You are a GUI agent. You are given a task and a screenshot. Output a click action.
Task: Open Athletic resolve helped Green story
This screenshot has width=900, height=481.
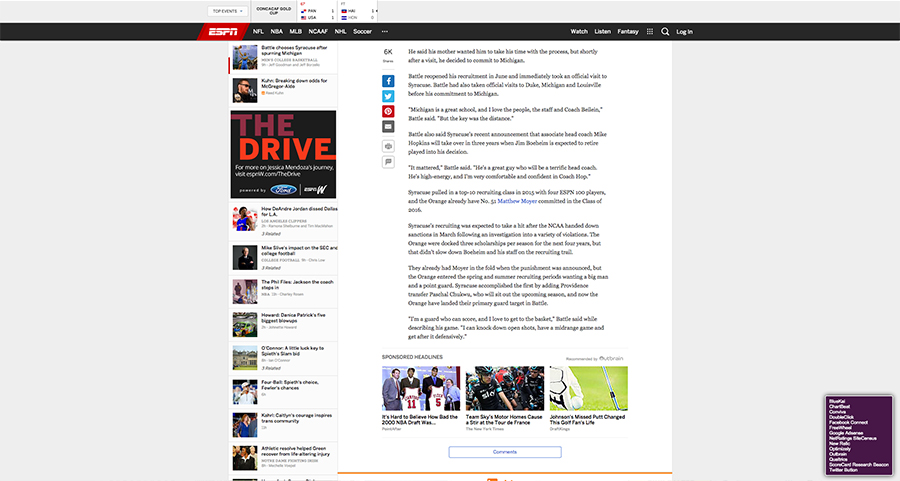click(296, 451)
